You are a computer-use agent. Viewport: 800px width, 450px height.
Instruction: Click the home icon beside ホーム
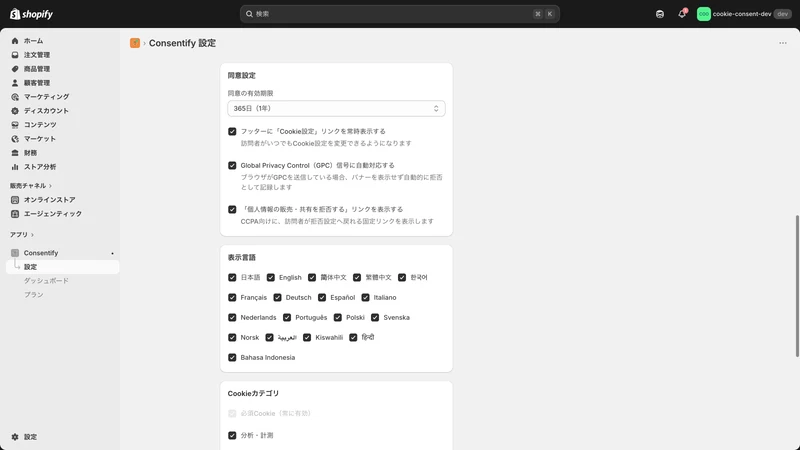click(15, 41)
